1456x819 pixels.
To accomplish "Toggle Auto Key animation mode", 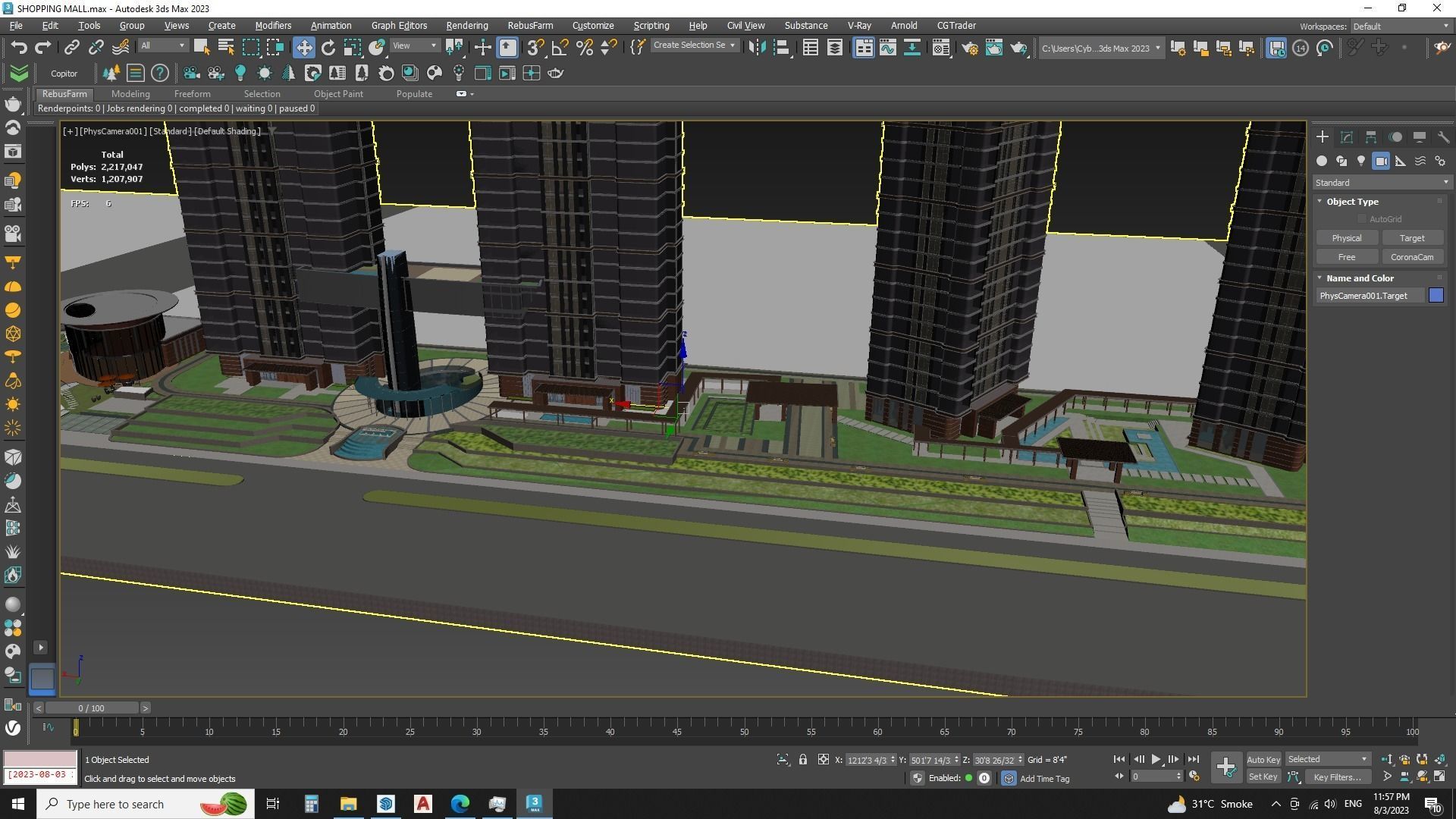I will point(1263,759).
